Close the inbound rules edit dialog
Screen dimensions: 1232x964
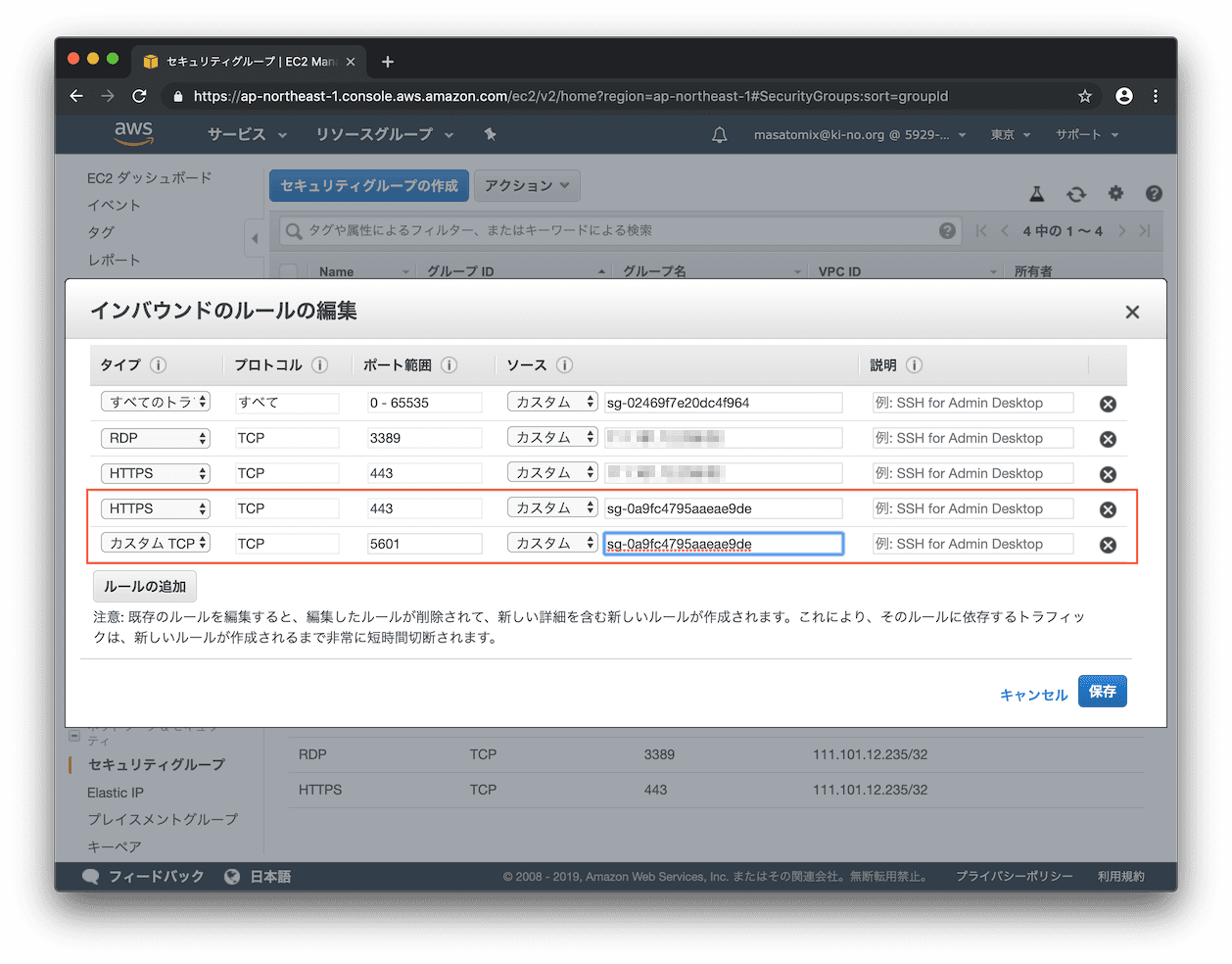tap(1132, 312)
